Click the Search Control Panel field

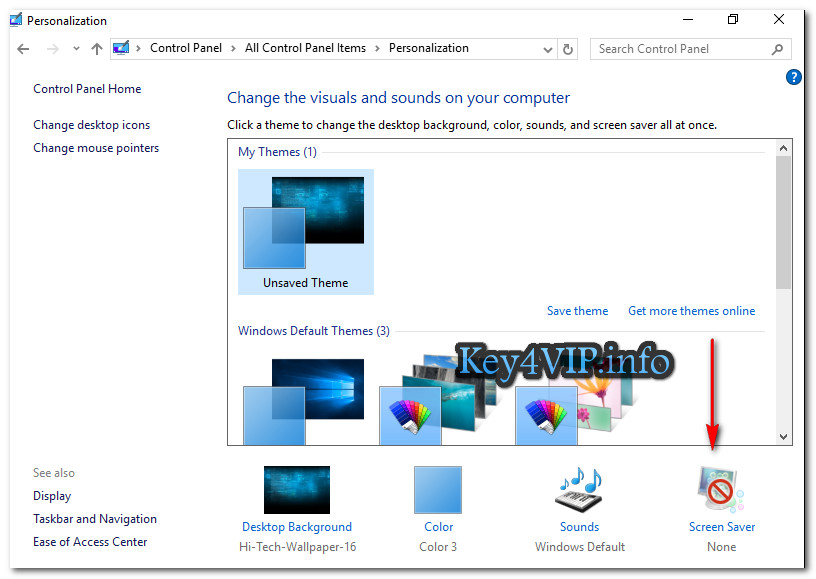tap(691, 49)
